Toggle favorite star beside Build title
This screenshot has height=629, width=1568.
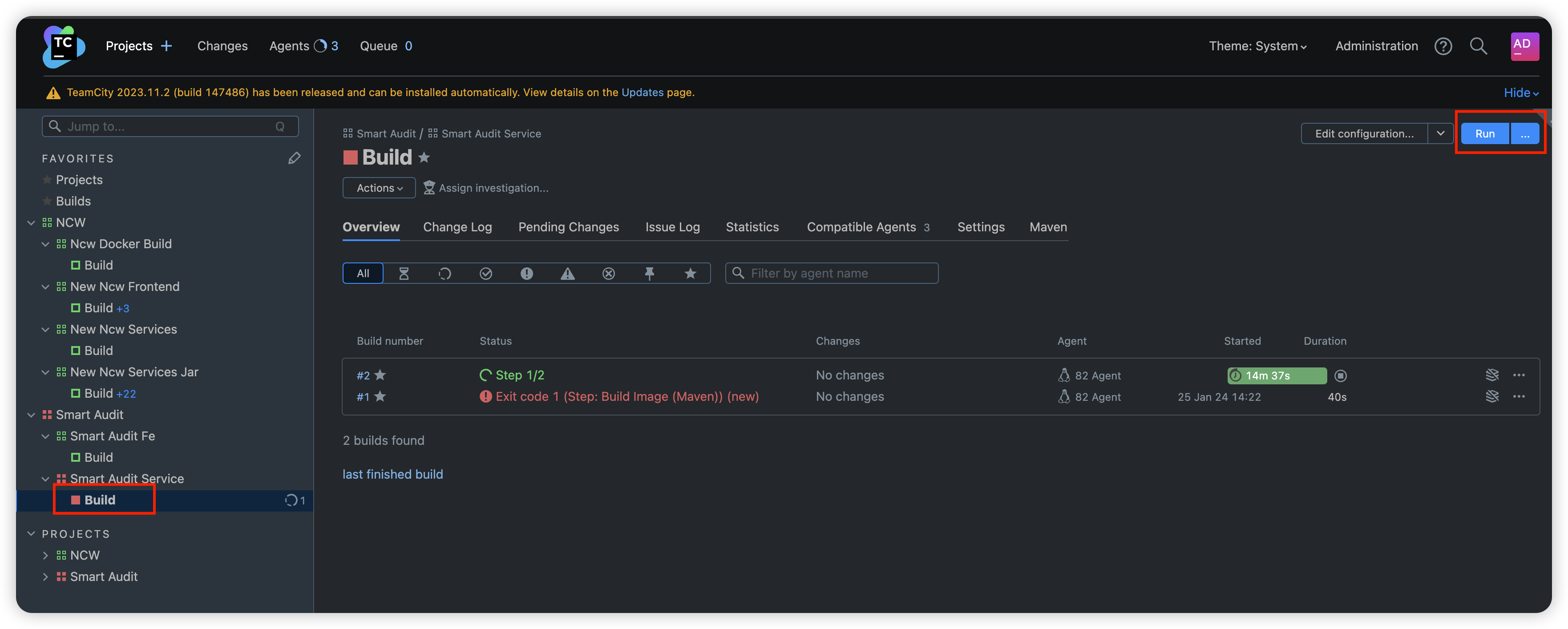click(x=424, y=157)
